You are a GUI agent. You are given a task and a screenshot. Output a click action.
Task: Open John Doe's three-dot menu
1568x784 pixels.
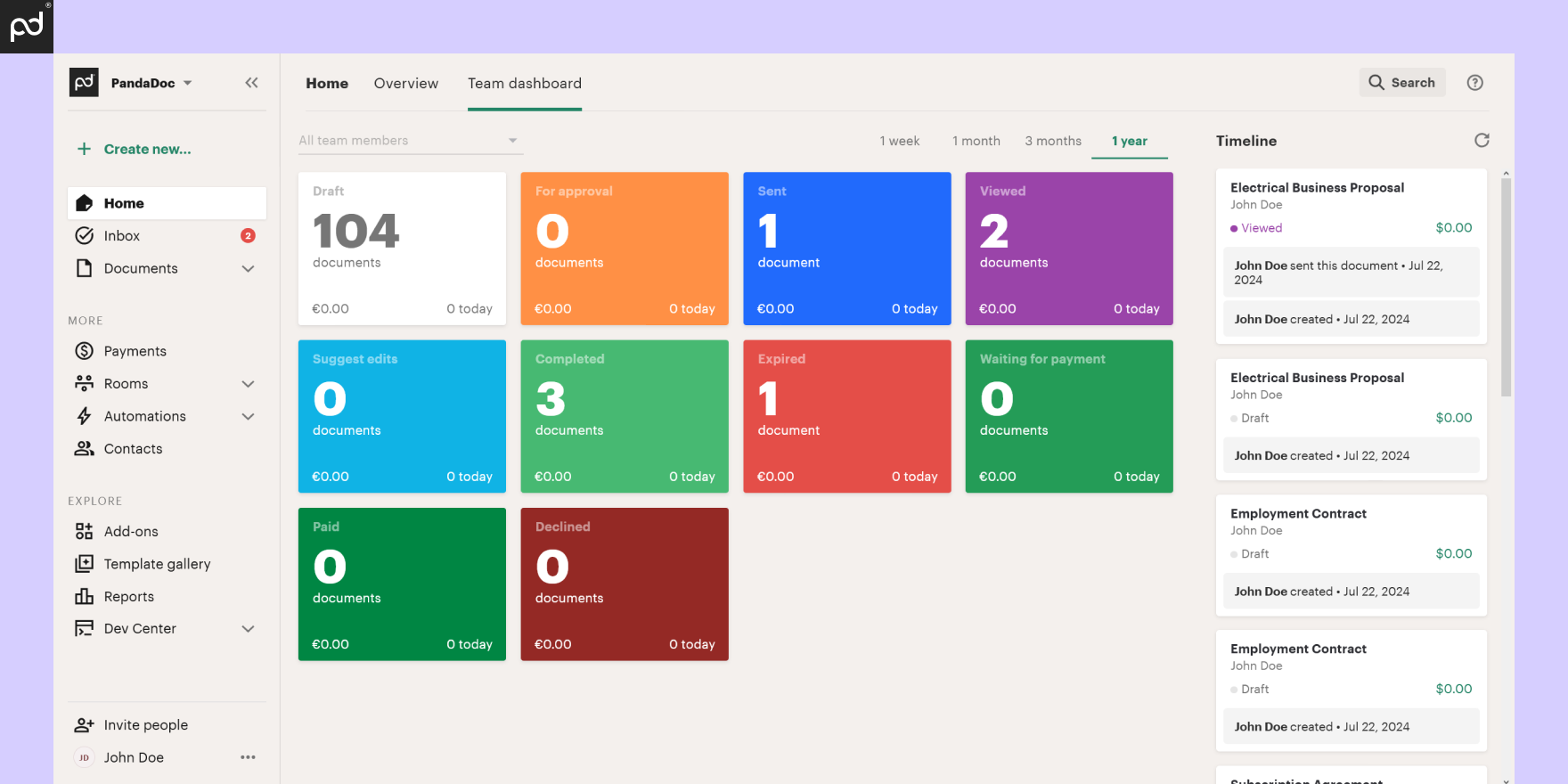(248, 757)
